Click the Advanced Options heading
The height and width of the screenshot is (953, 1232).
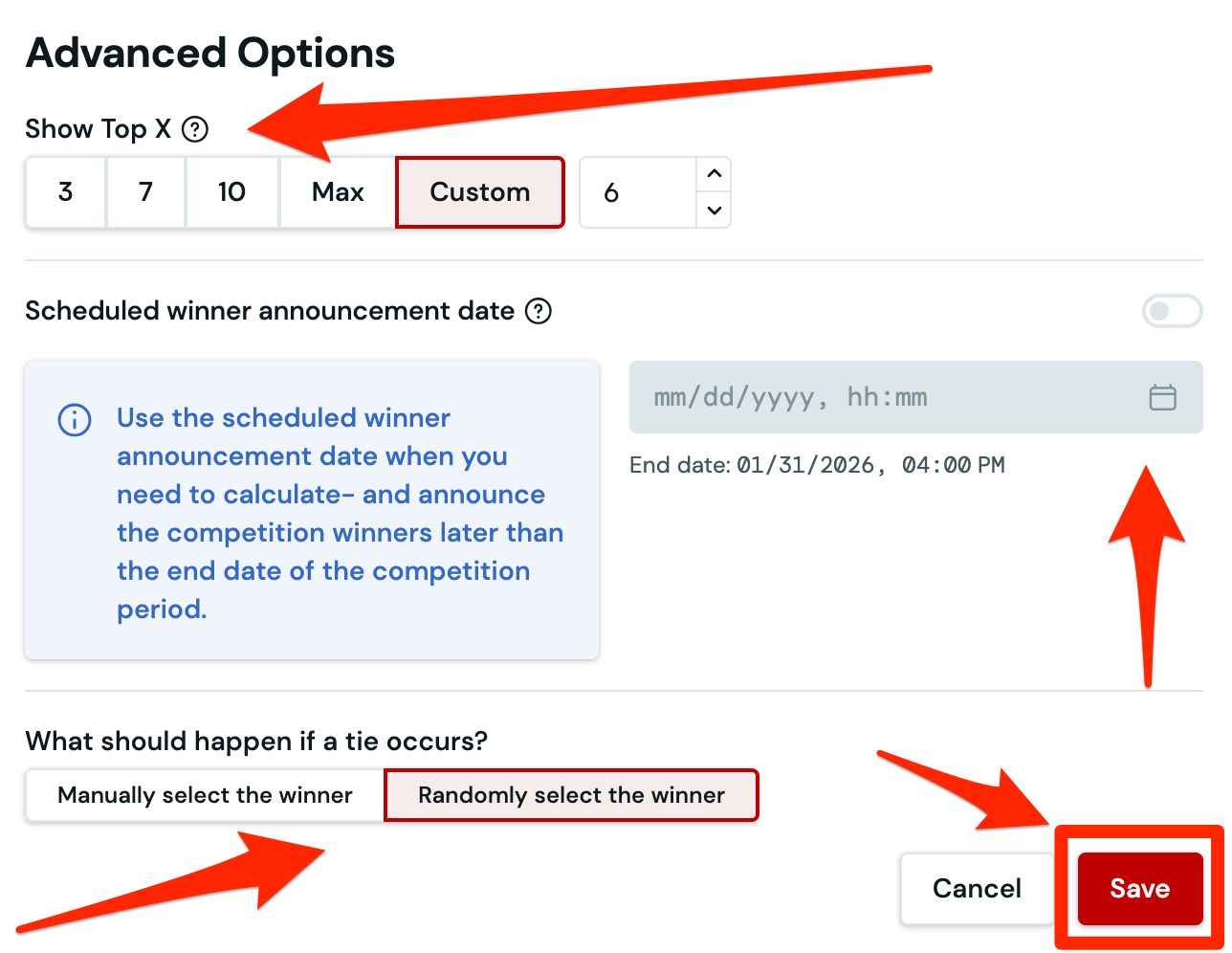[210, 54]
